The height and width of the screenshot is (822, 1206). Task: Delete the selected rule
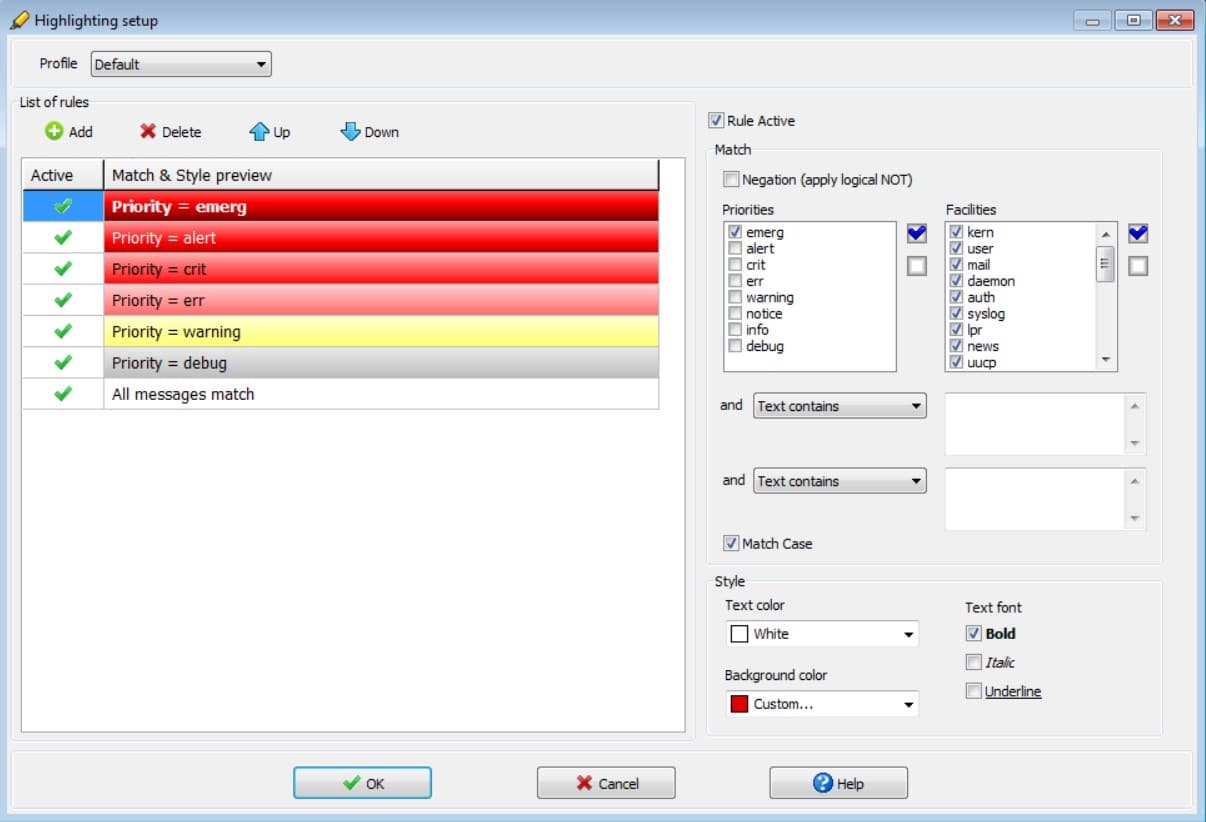pos(171,132)
